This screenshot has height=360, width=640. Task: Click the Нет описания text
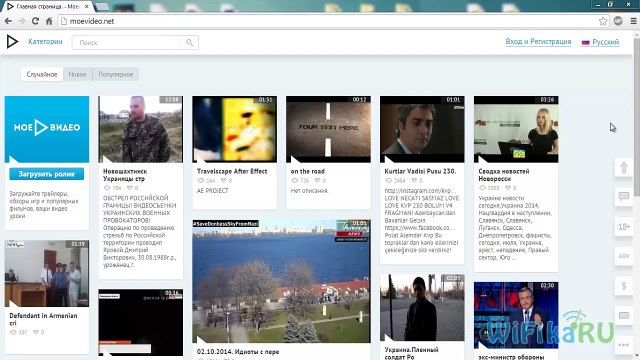309,191
